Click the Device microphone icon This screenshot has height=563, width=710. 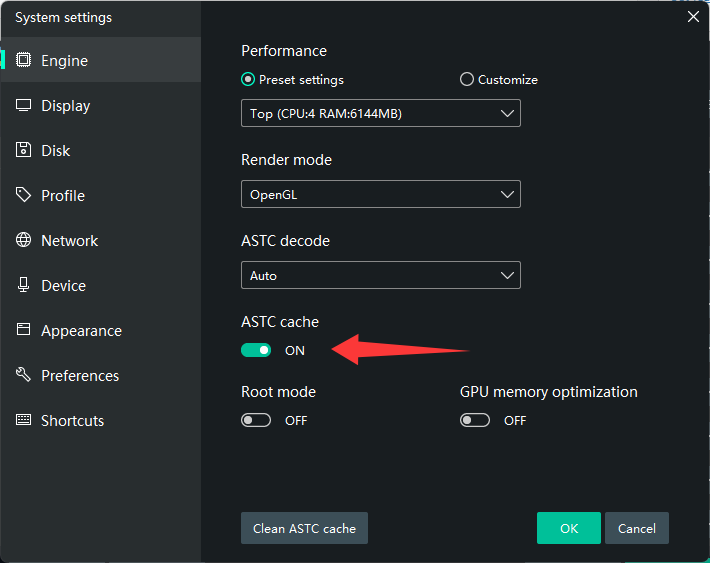point(24,285)
